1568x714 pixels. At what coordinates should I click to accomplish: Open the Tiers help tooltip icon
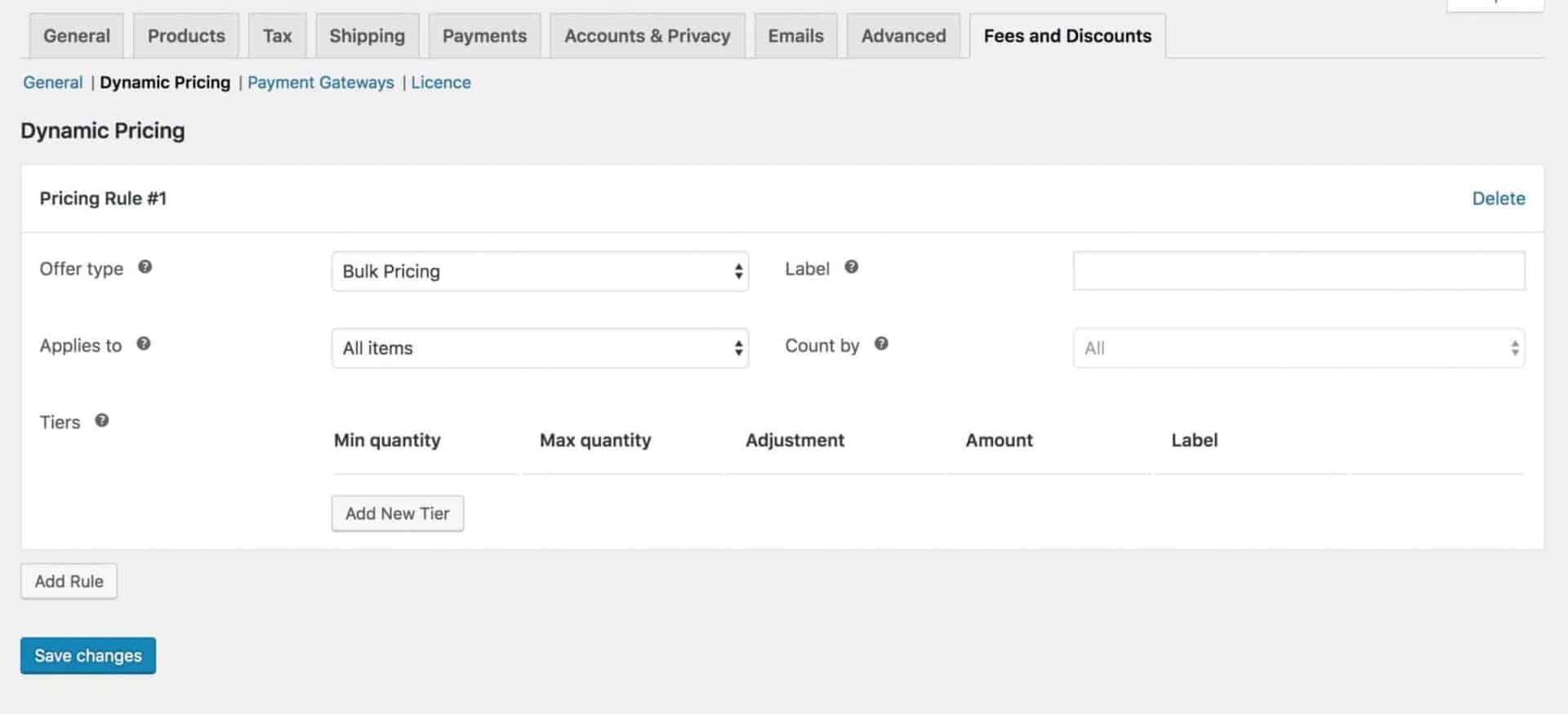[101, 421]
